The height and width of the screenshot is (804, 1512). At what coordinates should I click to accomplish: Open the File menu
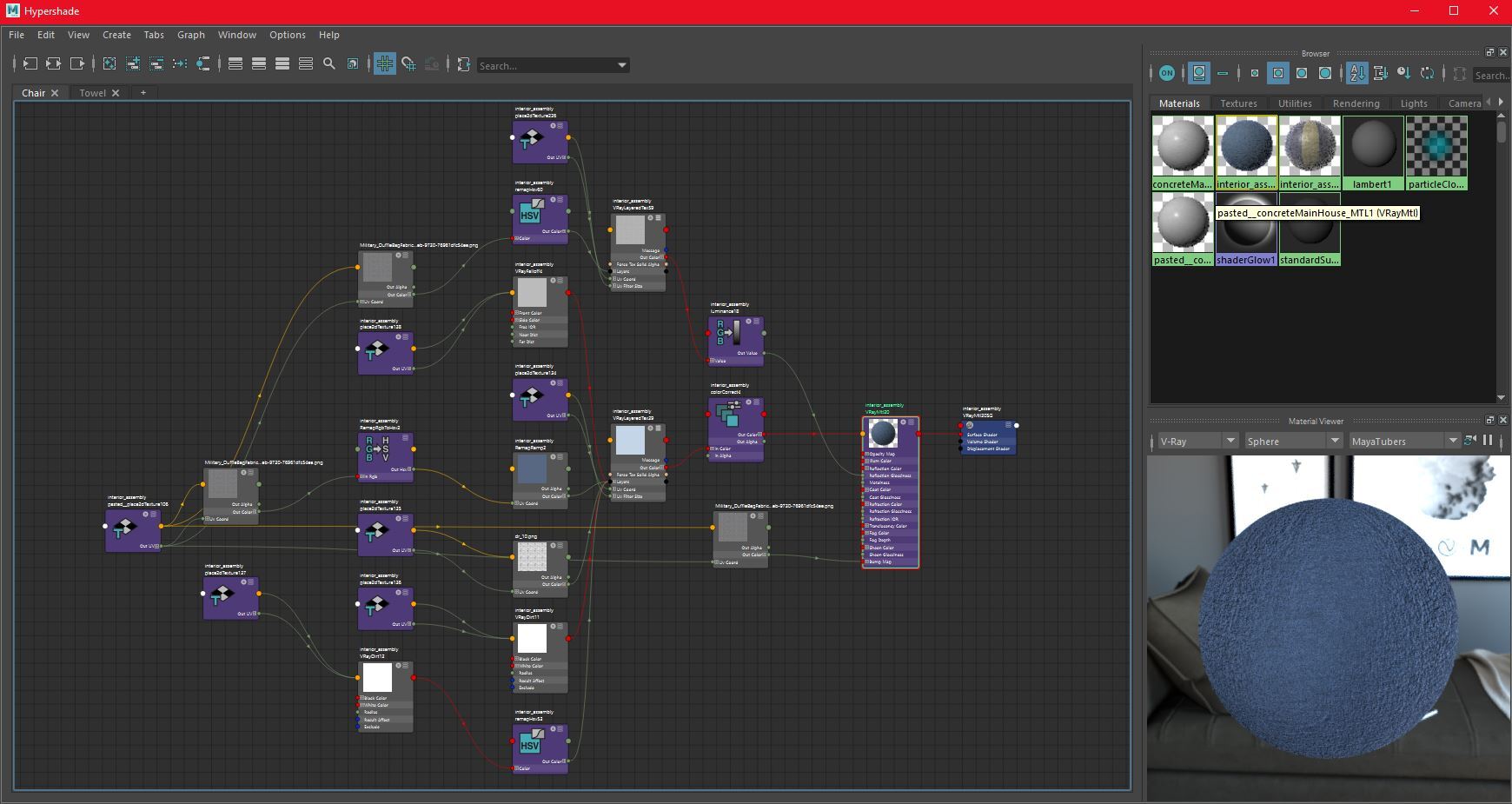pos(17,35)
